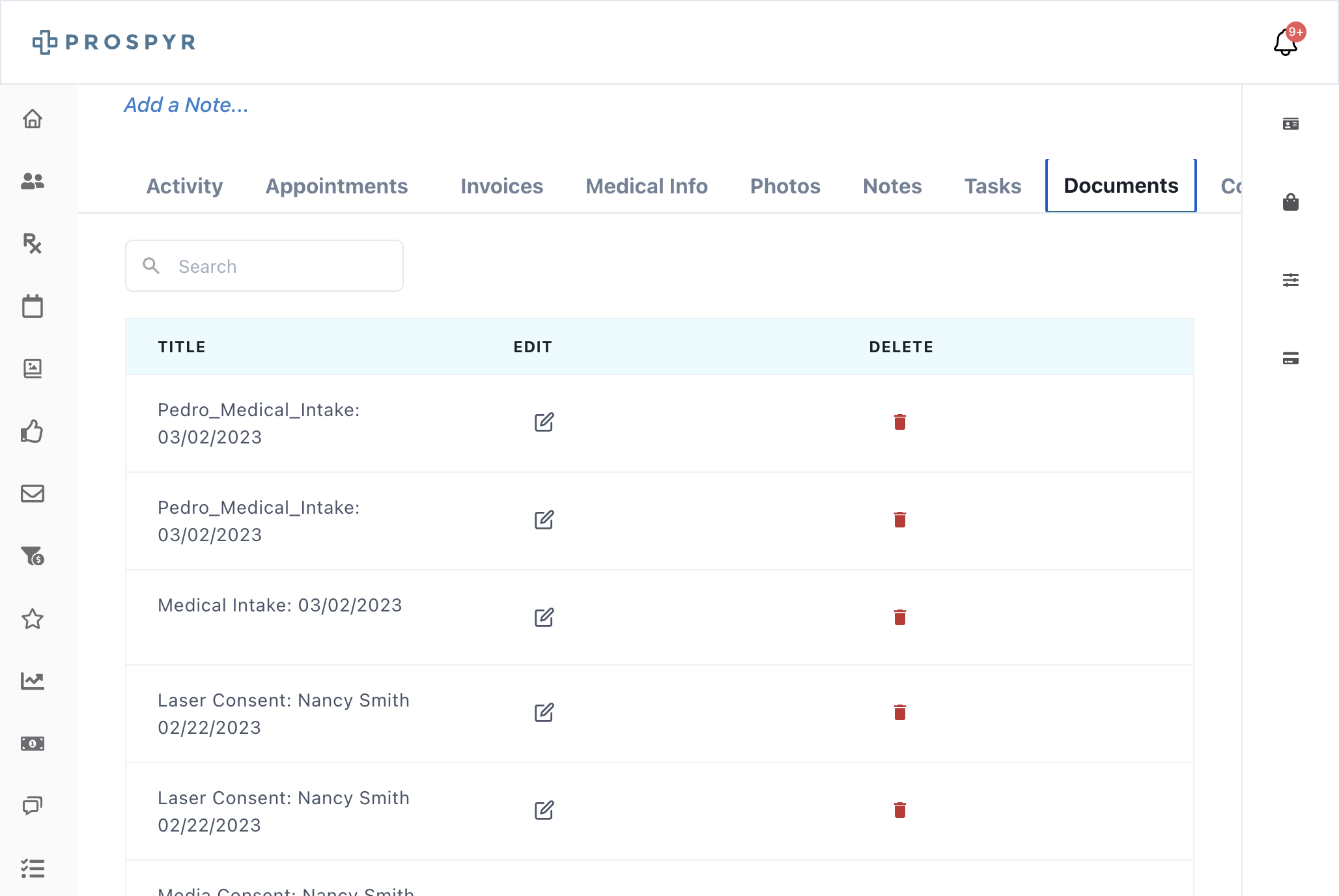Open the thumbs-up reviews icon
Image resolution: width=1339 pixels, height=896 pixels.
[33, 431]
